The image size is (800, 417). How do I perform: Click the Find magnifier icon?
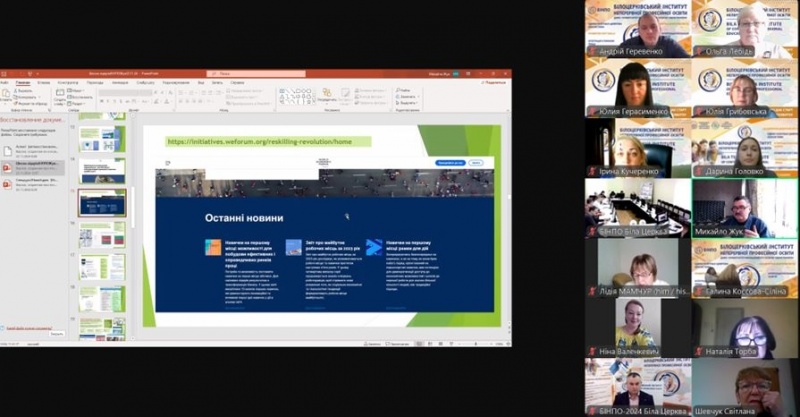(397, 90)
